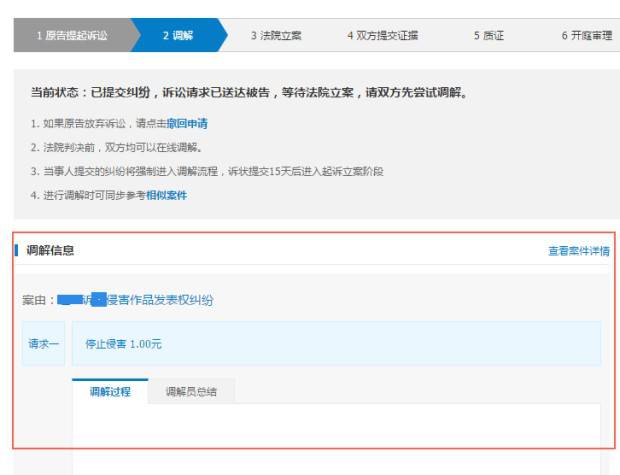
Task: Switch to the 调解员总结 tab
Action: click(x=191, y=392)
